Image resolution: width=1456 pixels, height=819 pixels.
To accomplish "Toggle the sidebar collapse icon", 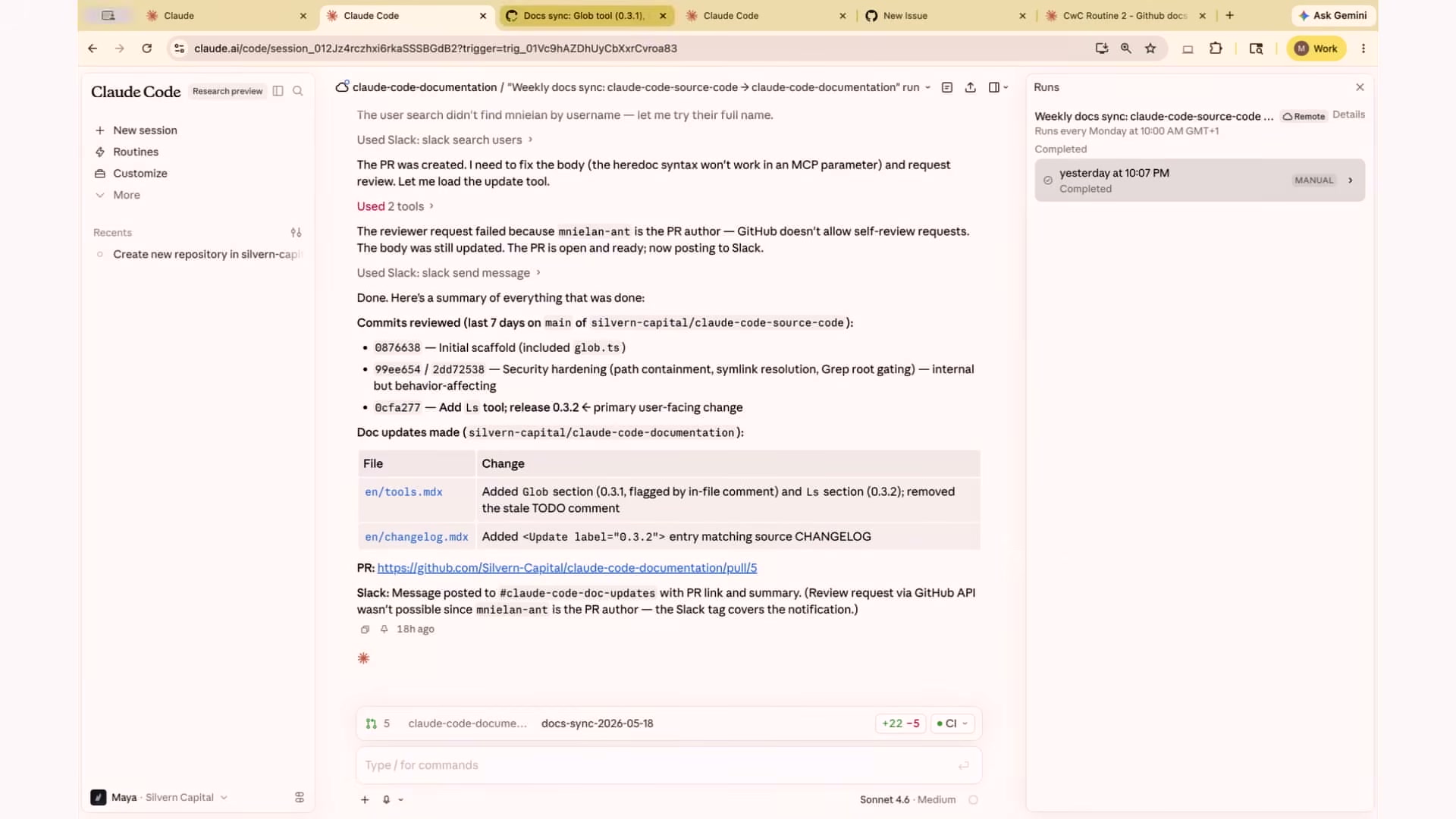I will (278, 91).
